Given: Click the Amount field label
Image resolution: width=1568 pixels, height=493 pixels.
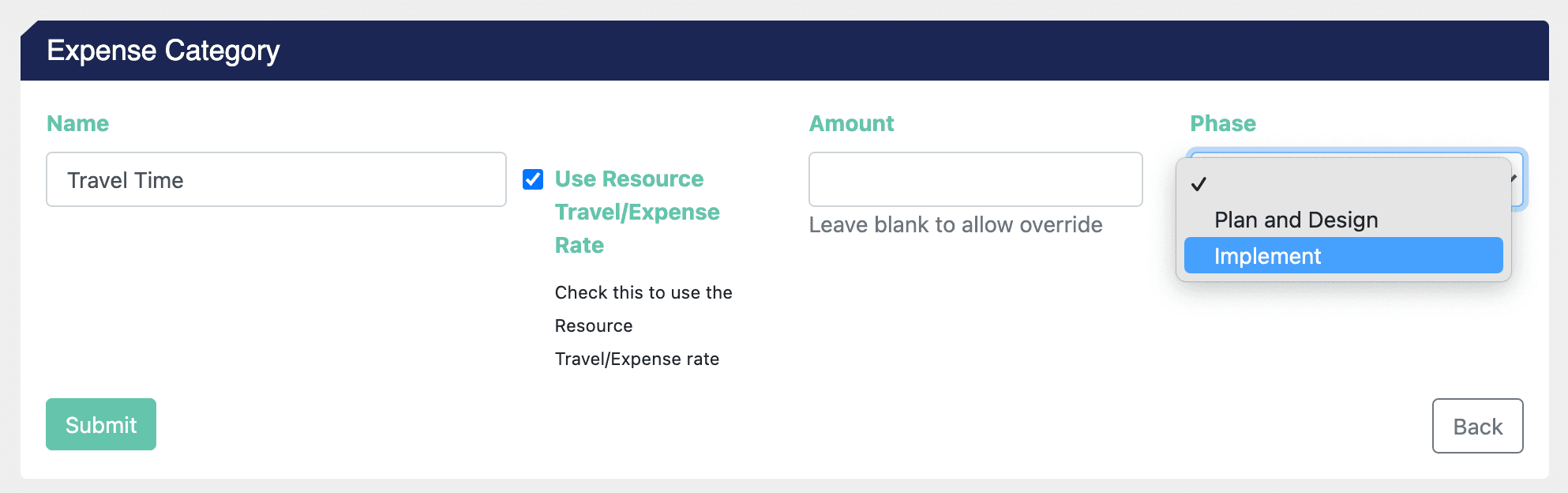Looking at the screenshot, I should point(852,123).
